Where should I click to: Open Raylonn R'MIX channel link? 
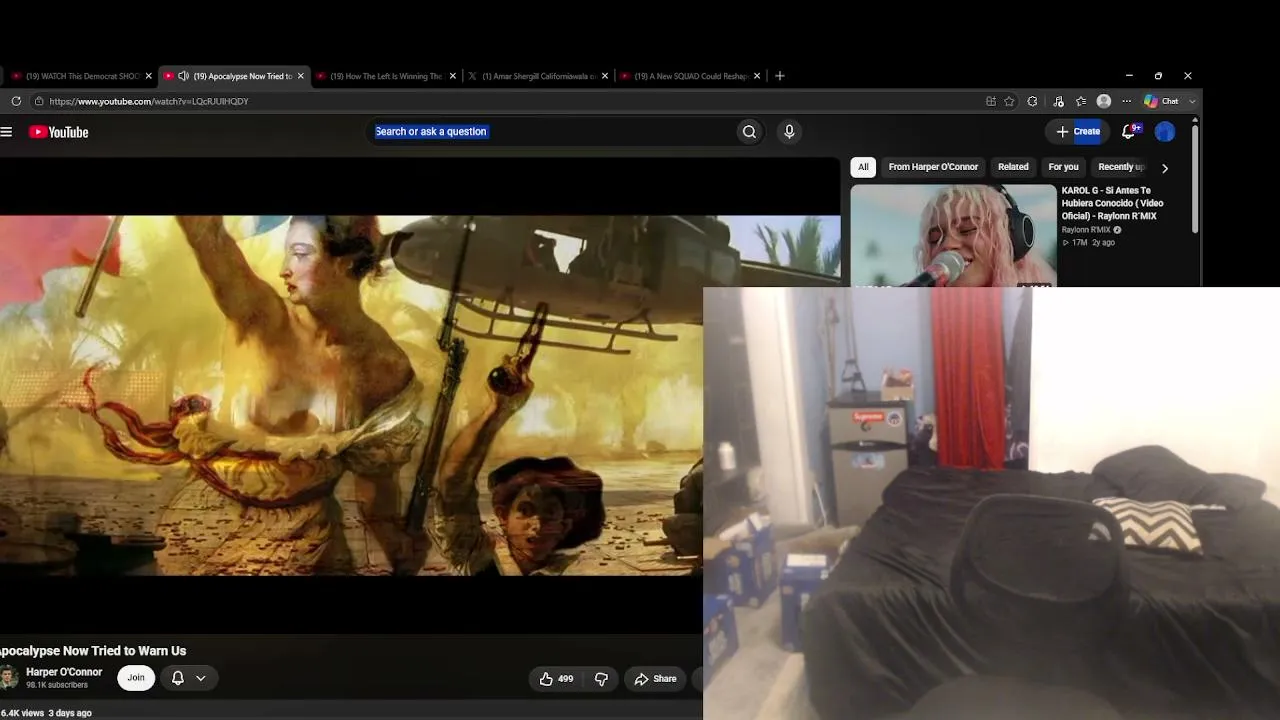pos(1086,230)
